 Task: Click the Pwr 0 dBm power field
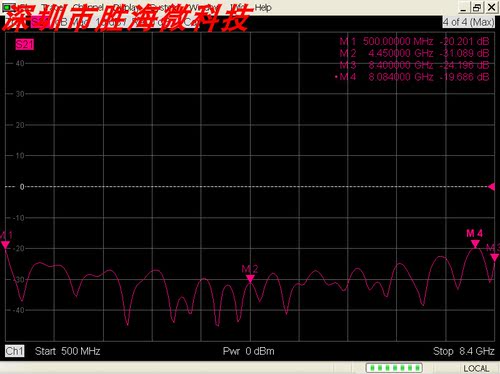click(249, 351)
